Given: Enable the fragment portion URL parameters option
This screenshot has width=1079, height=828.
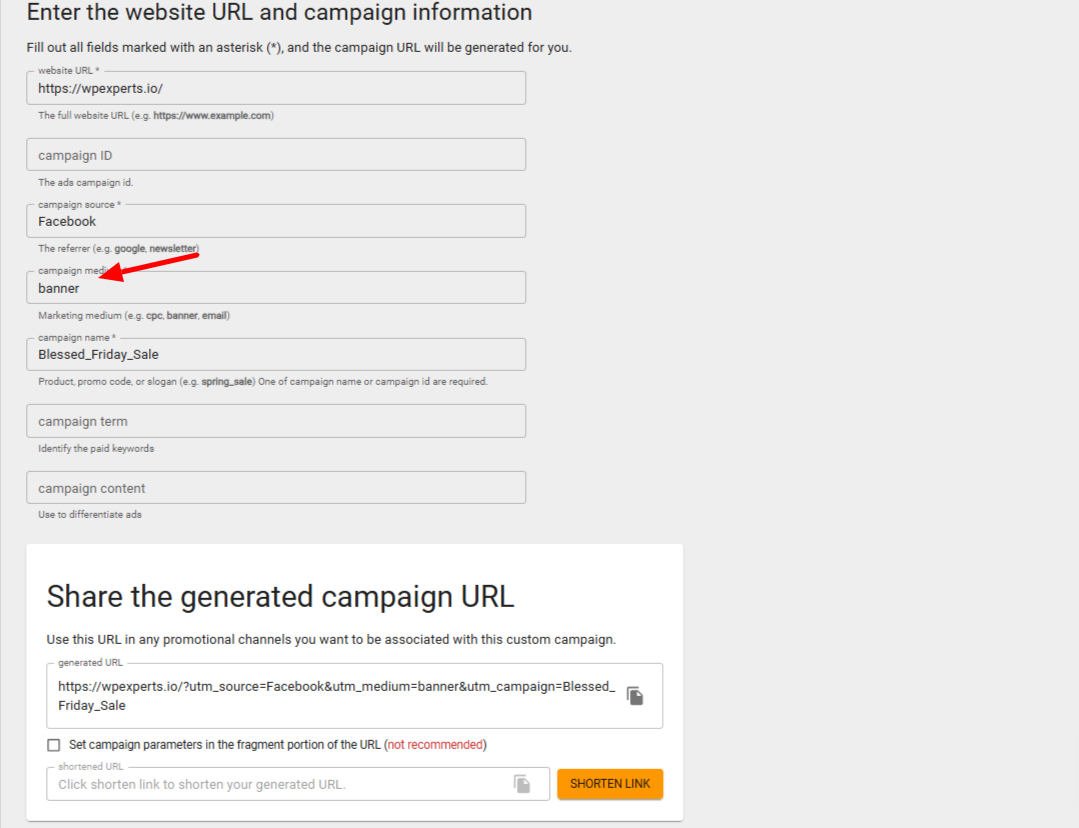Looking at the screenshot, I should (54, 745).
